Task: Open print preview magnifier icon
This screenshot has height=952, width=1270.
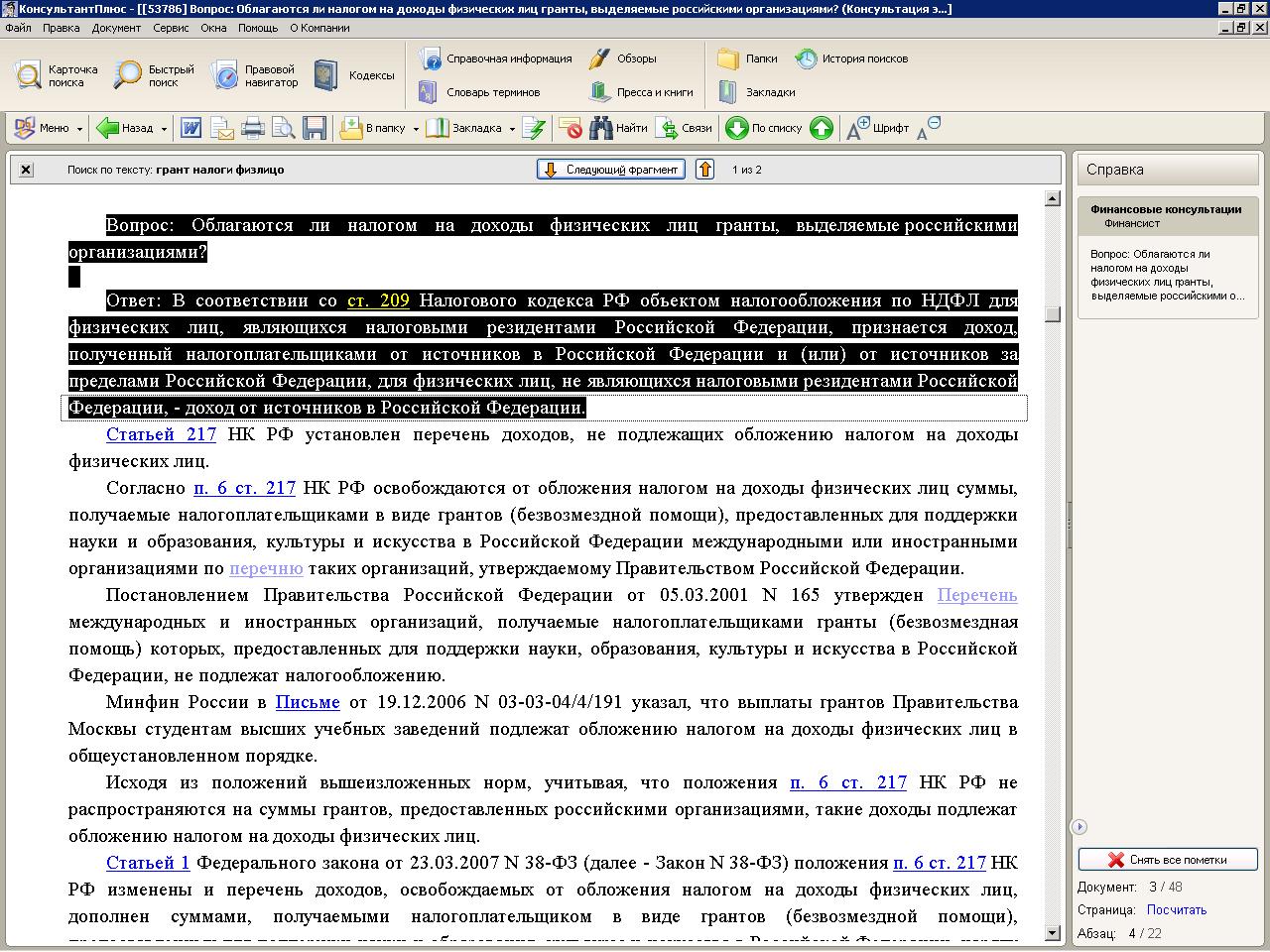Action: click(284, 128)
